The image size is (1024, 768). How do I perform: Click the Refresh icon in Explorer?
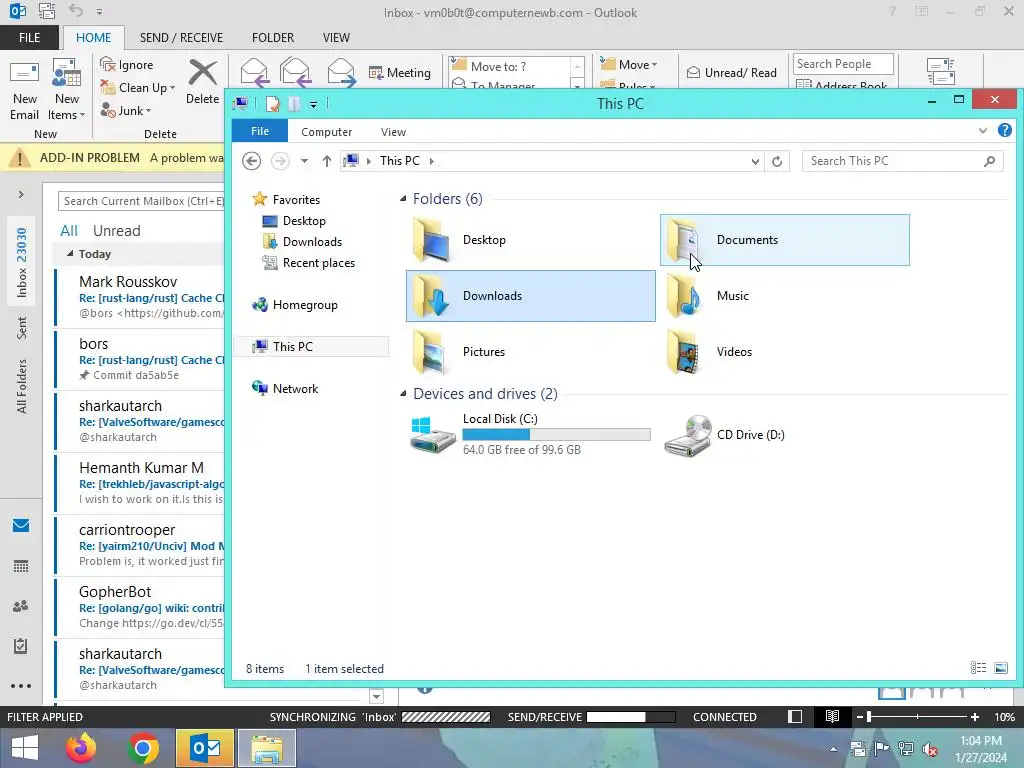tap(776, 161)
